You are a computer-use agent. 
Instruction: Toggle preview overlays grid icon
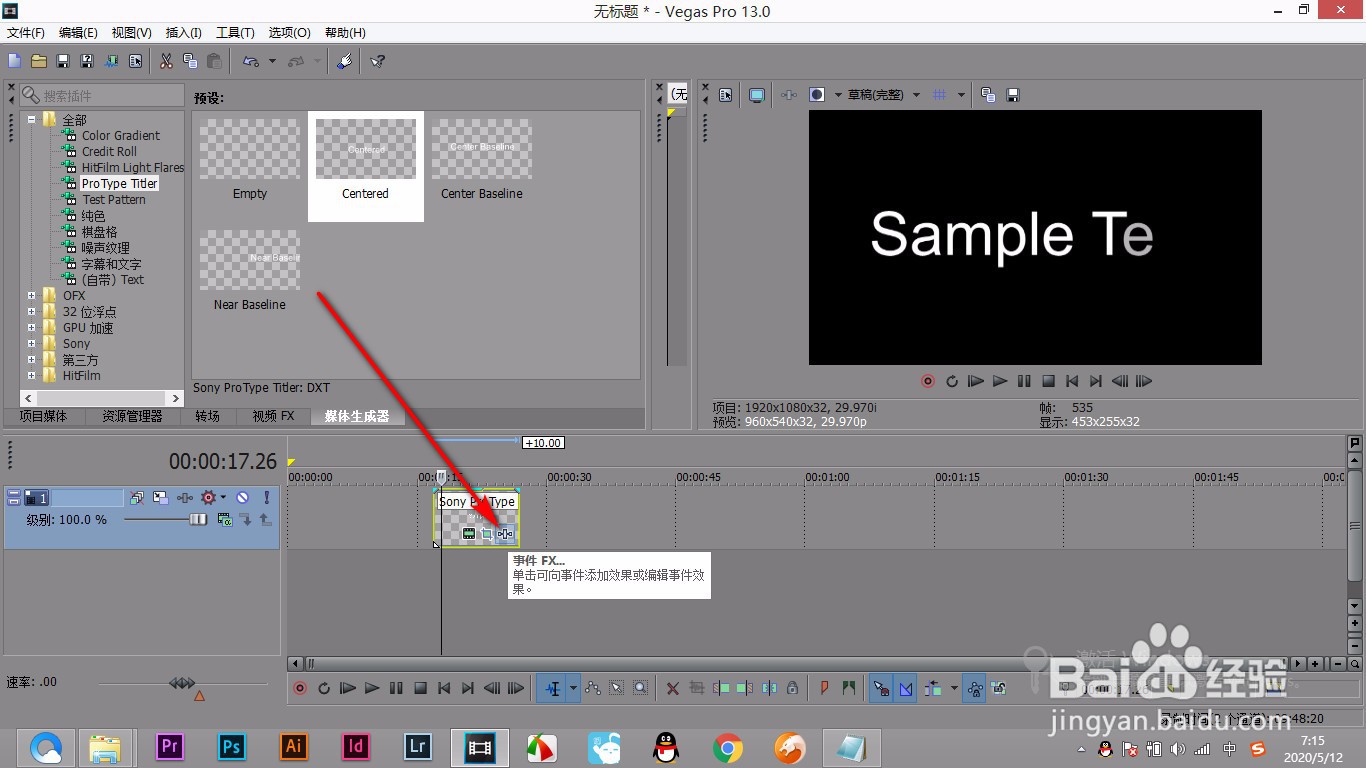pos(939,95)
